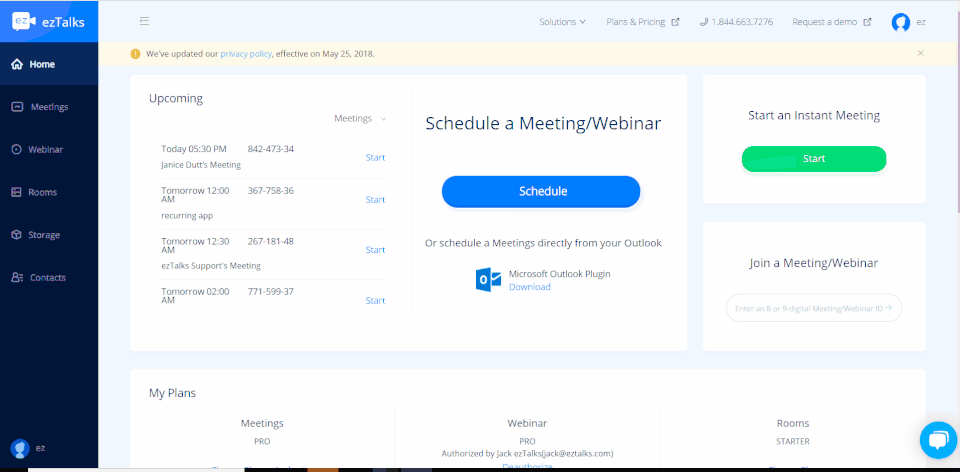Open Contacts in the sidebar

coord(49,277)
